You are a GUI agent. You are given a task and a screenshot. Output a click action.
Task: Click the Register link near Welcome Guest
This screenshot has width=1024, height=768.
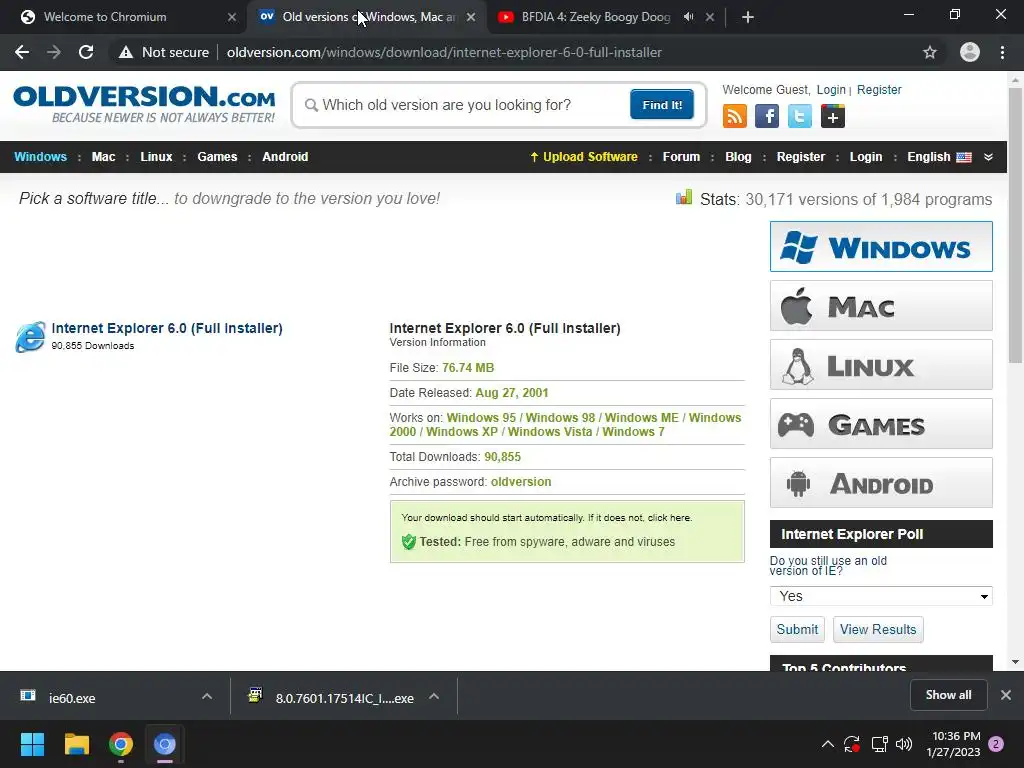coord(879,89)
